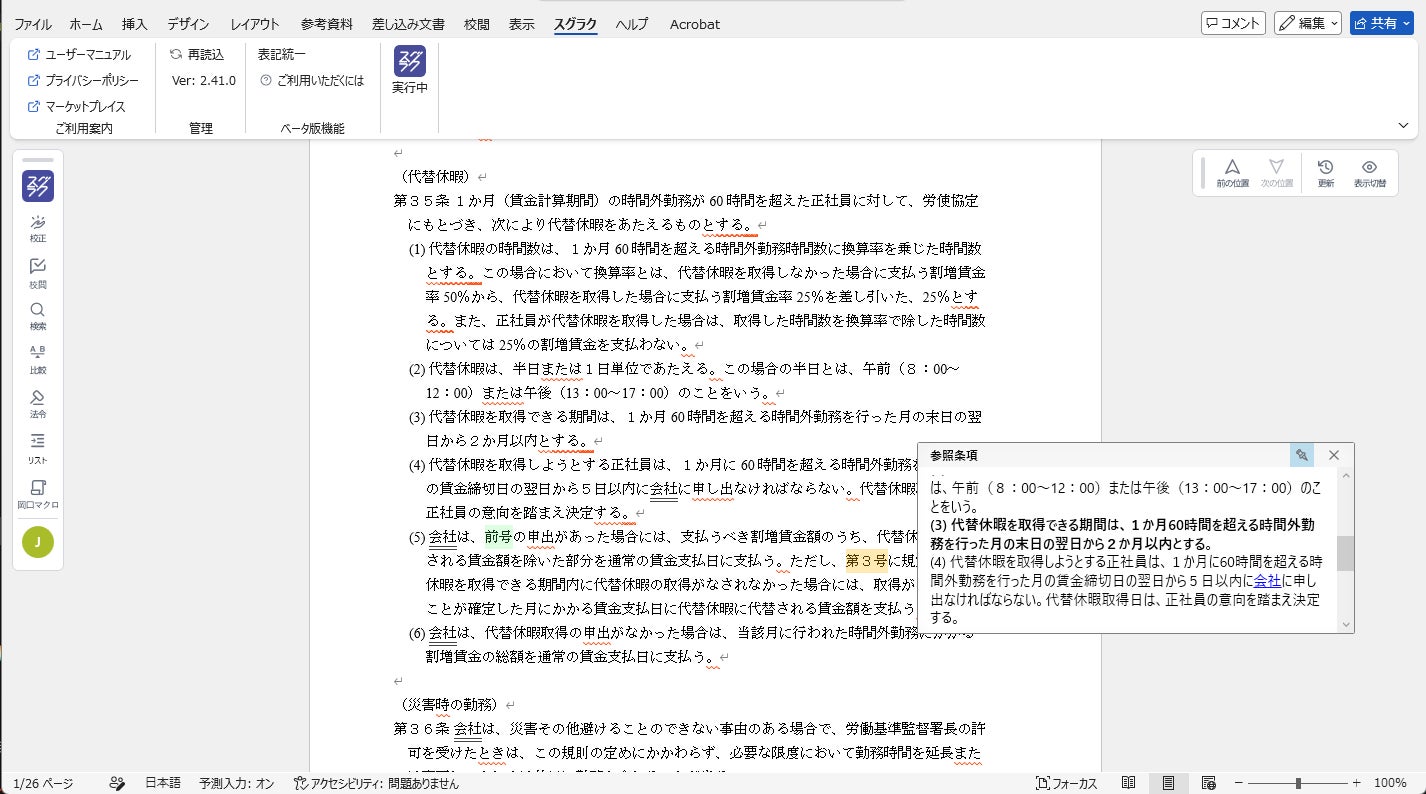Viewport: 1426px width, 794px height.
Task: Click the heading （代替休暇）
Action: coord(434,176)
